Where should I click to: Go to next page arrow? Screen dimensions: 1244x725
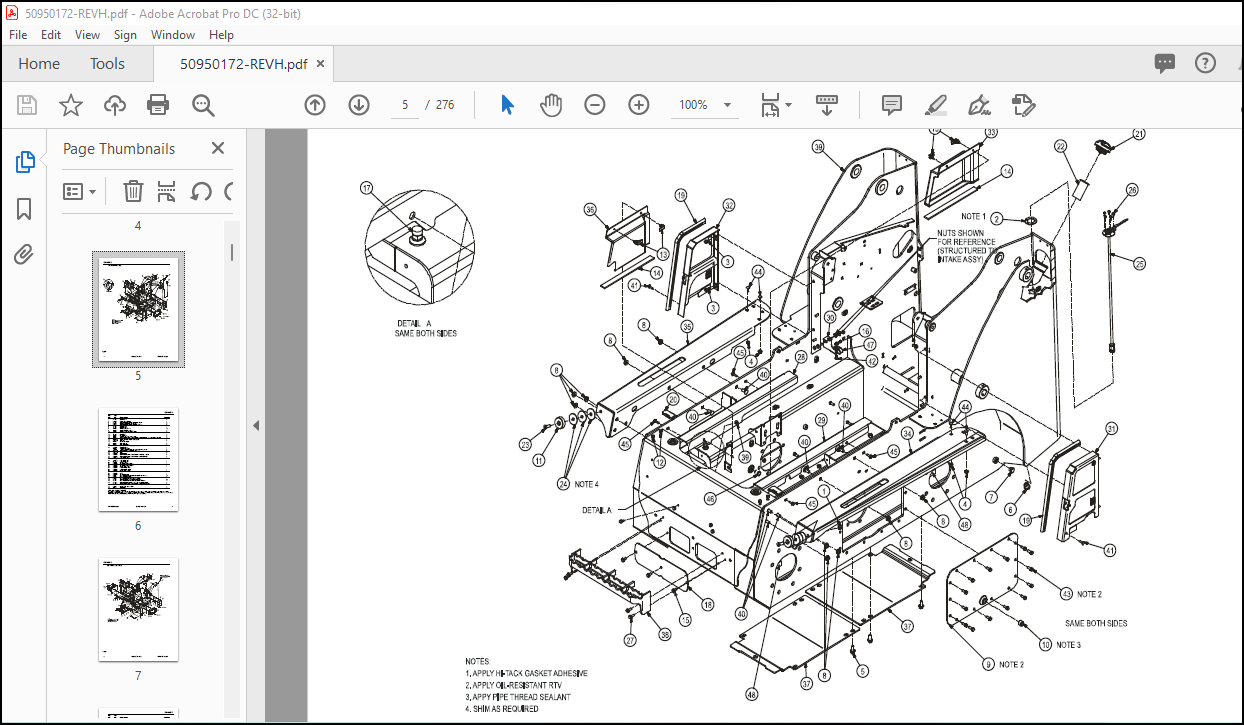click(359, 105)
